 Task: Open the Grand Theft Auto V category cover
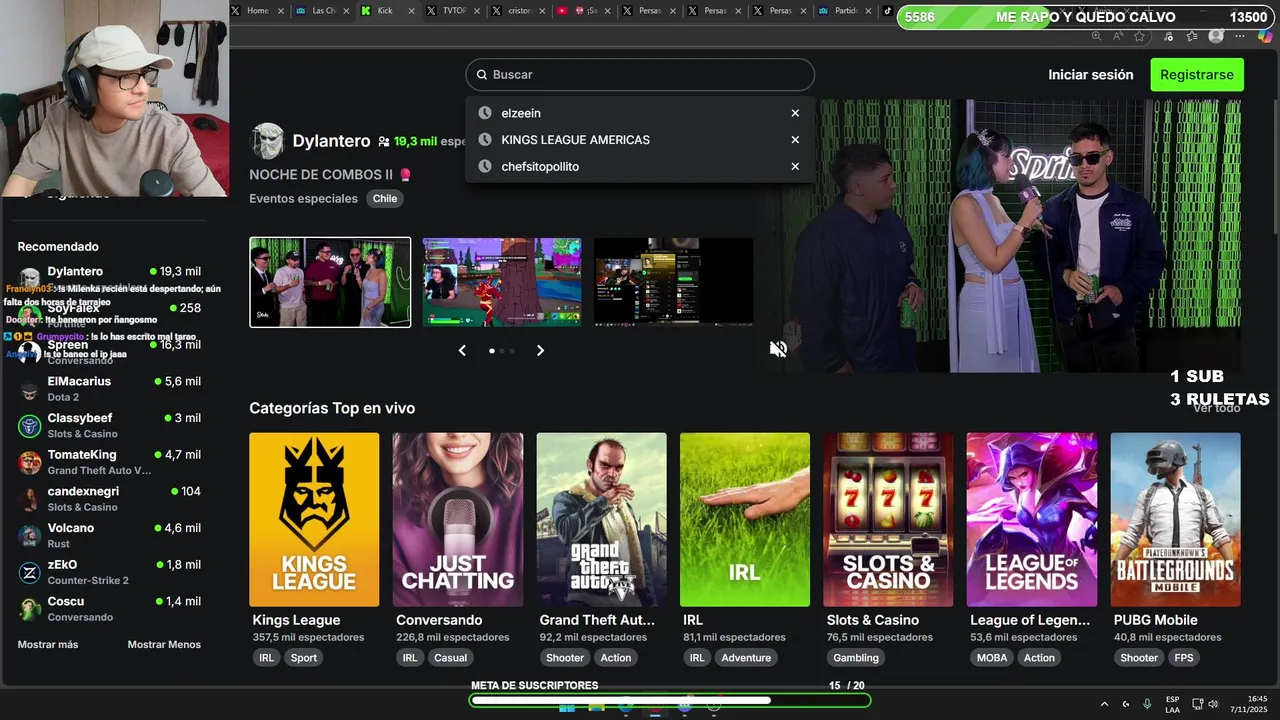tap(601, 520)
